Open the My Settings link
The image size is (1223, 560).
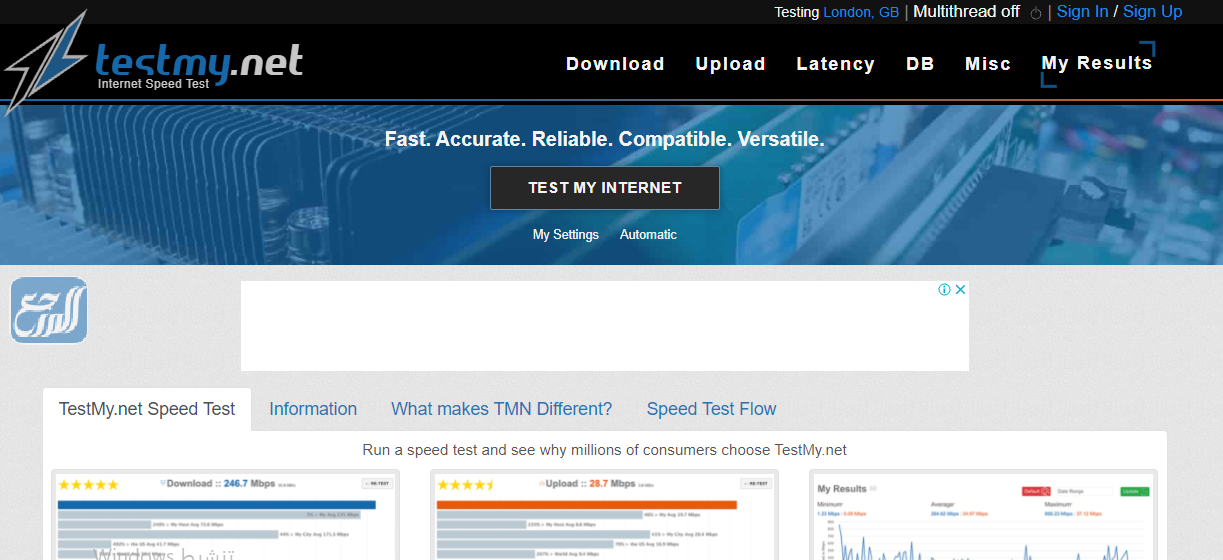click(566, 234)
